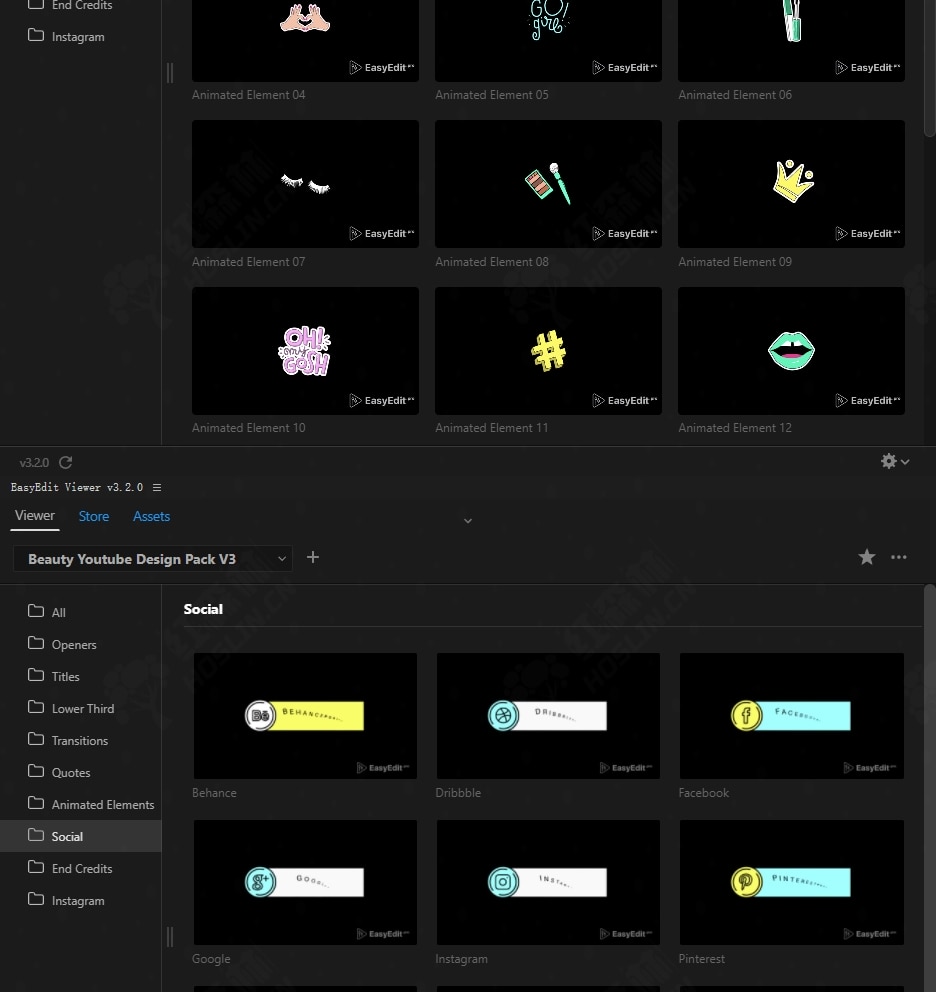Select Animated Element 11 hashtag thumbnail
This screenshot has width=936, height=992.
coord(548,351)
